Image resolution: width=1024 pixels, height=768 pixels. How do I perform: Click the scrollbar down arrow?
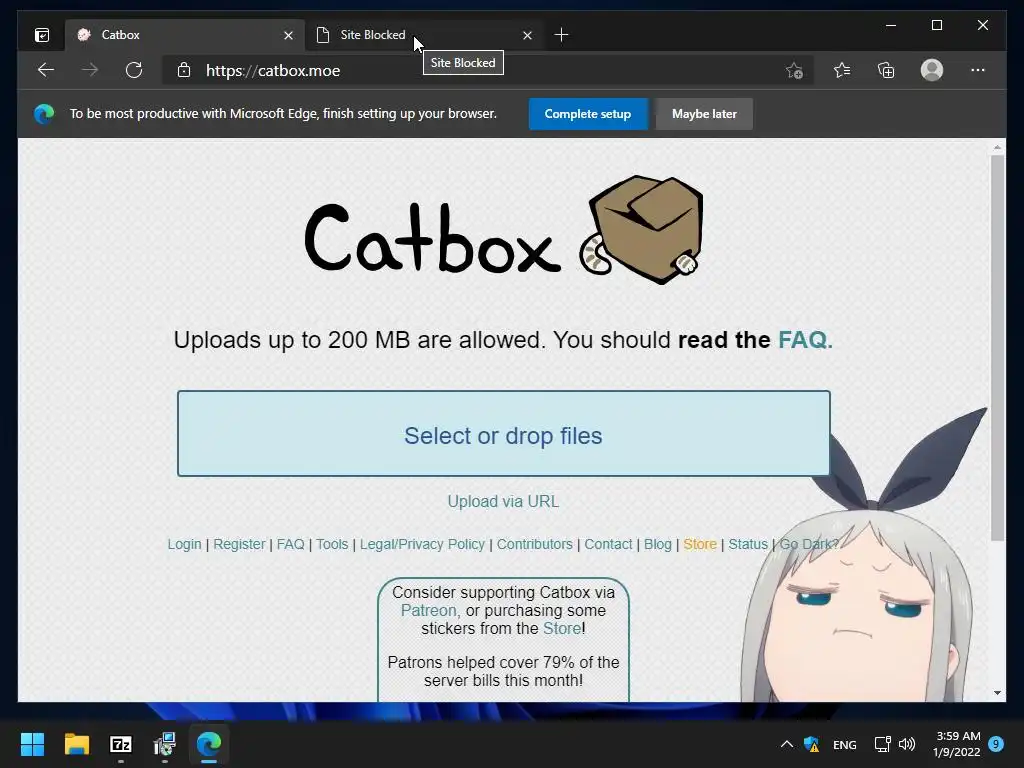point(997,693)
